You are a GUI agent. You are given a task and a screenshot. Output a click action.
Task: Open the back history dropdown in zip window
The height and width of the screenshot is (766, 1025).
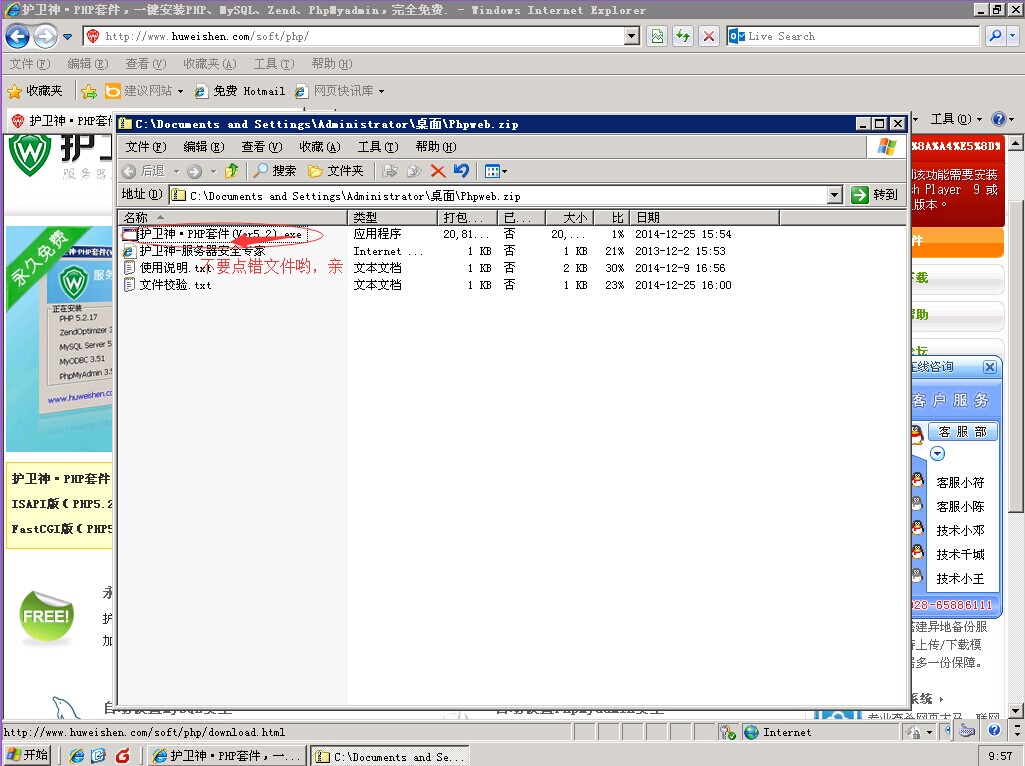pyautogui.click(x=176, y=172)
